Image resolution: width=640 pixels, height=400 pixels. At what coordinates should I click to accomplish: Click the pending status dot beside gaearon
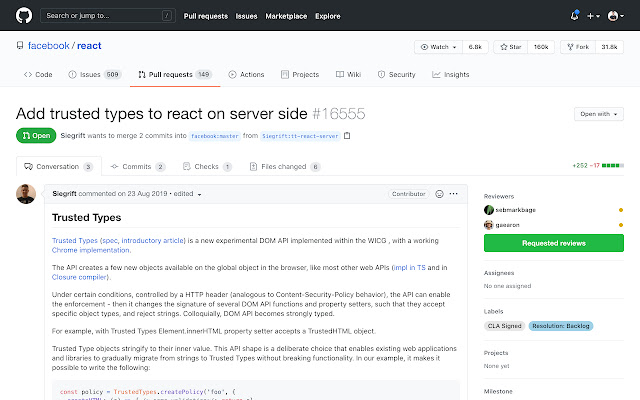click(621, 225)
